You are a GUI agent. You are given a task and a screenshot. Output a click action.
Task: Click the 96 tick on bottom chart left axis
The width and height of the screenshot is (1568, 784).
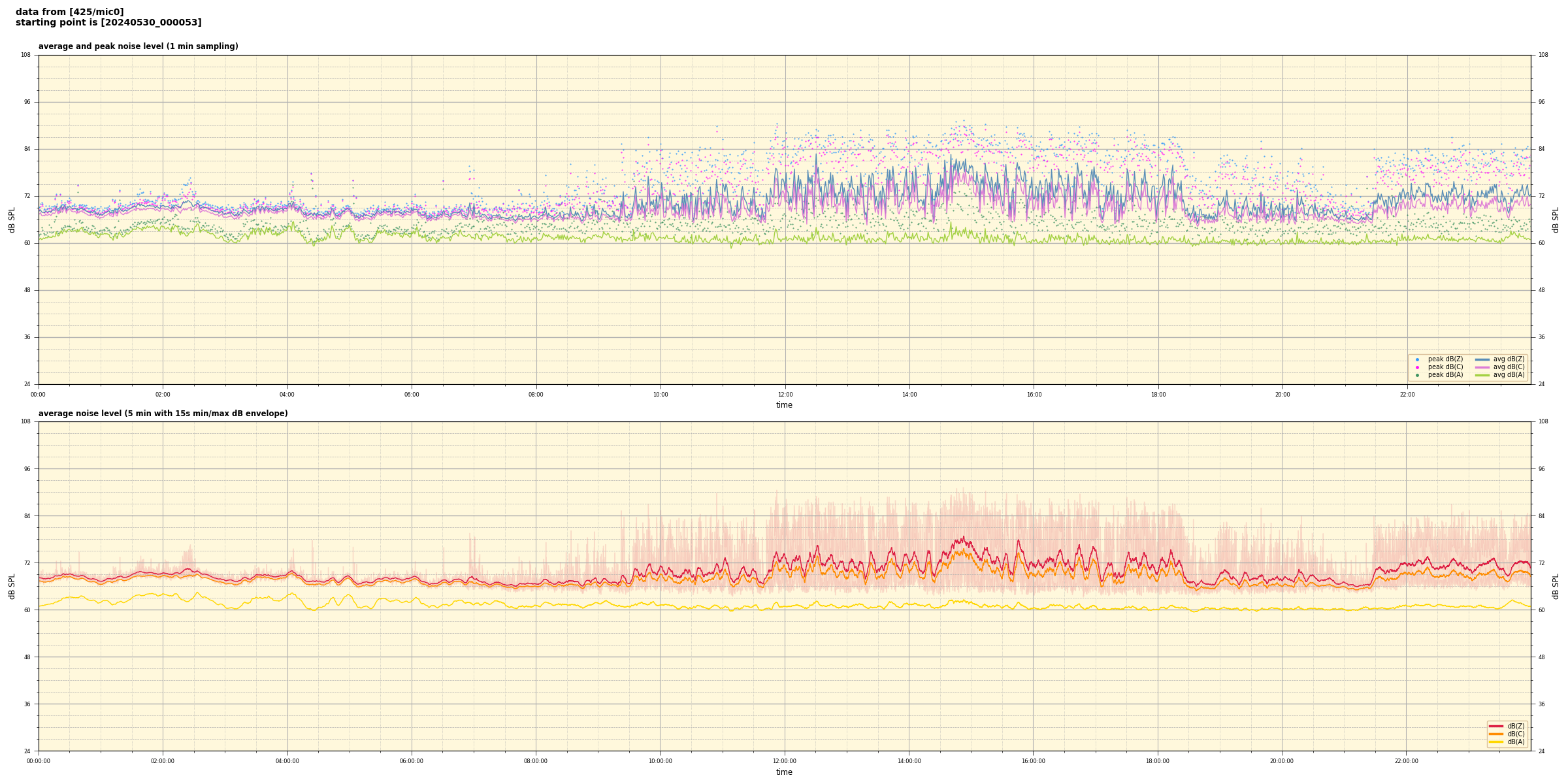26,469
